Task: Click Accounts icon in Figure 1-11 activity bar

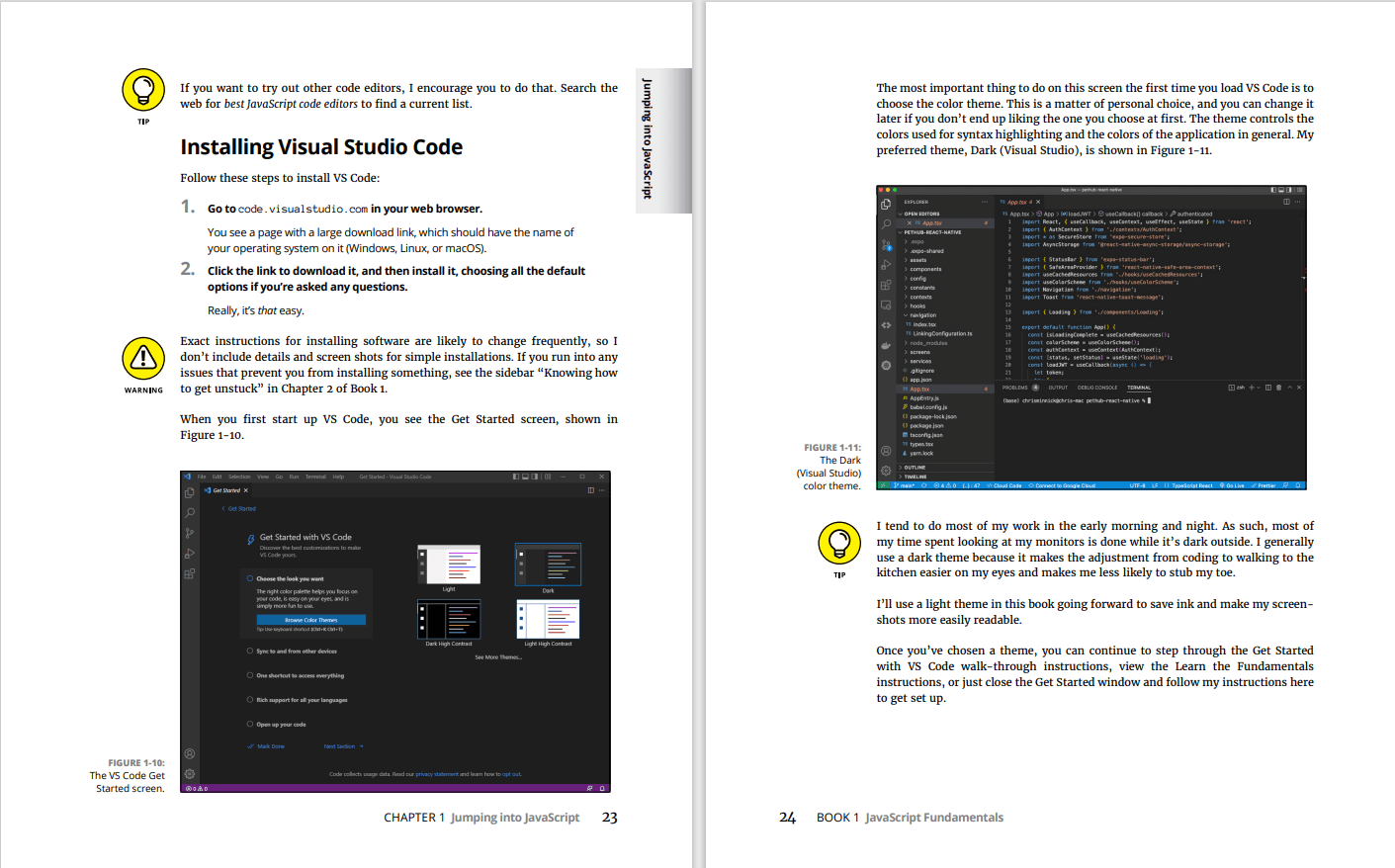Action: [886, 451]
